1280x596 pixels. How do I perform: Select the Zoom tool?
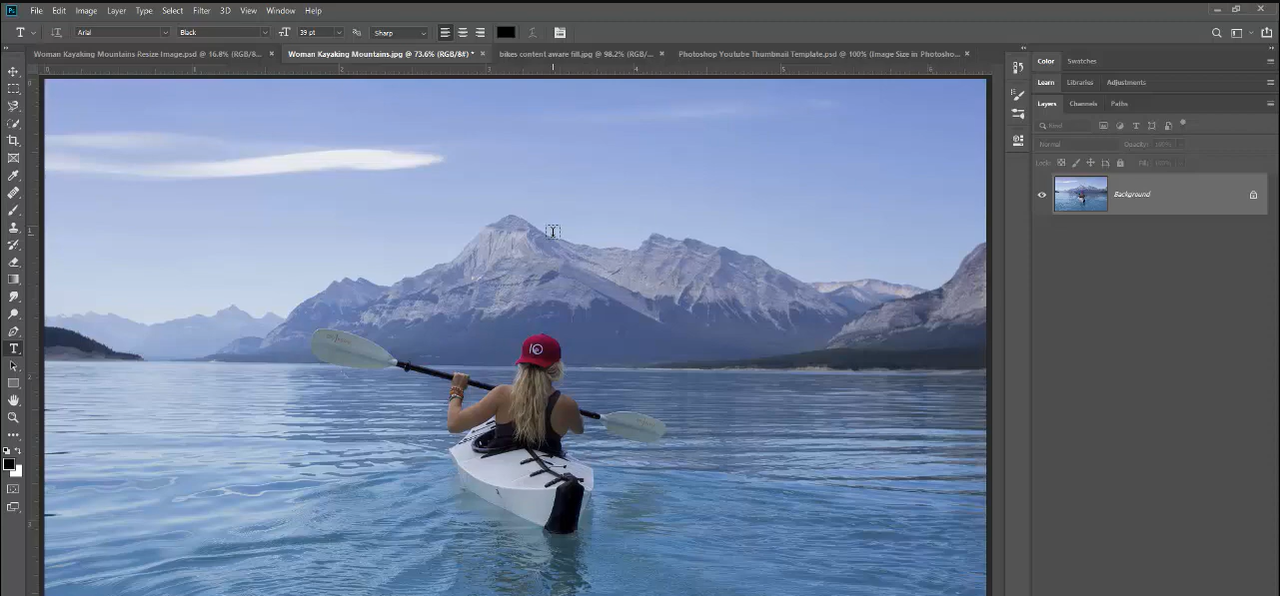[x=13, y=417]
